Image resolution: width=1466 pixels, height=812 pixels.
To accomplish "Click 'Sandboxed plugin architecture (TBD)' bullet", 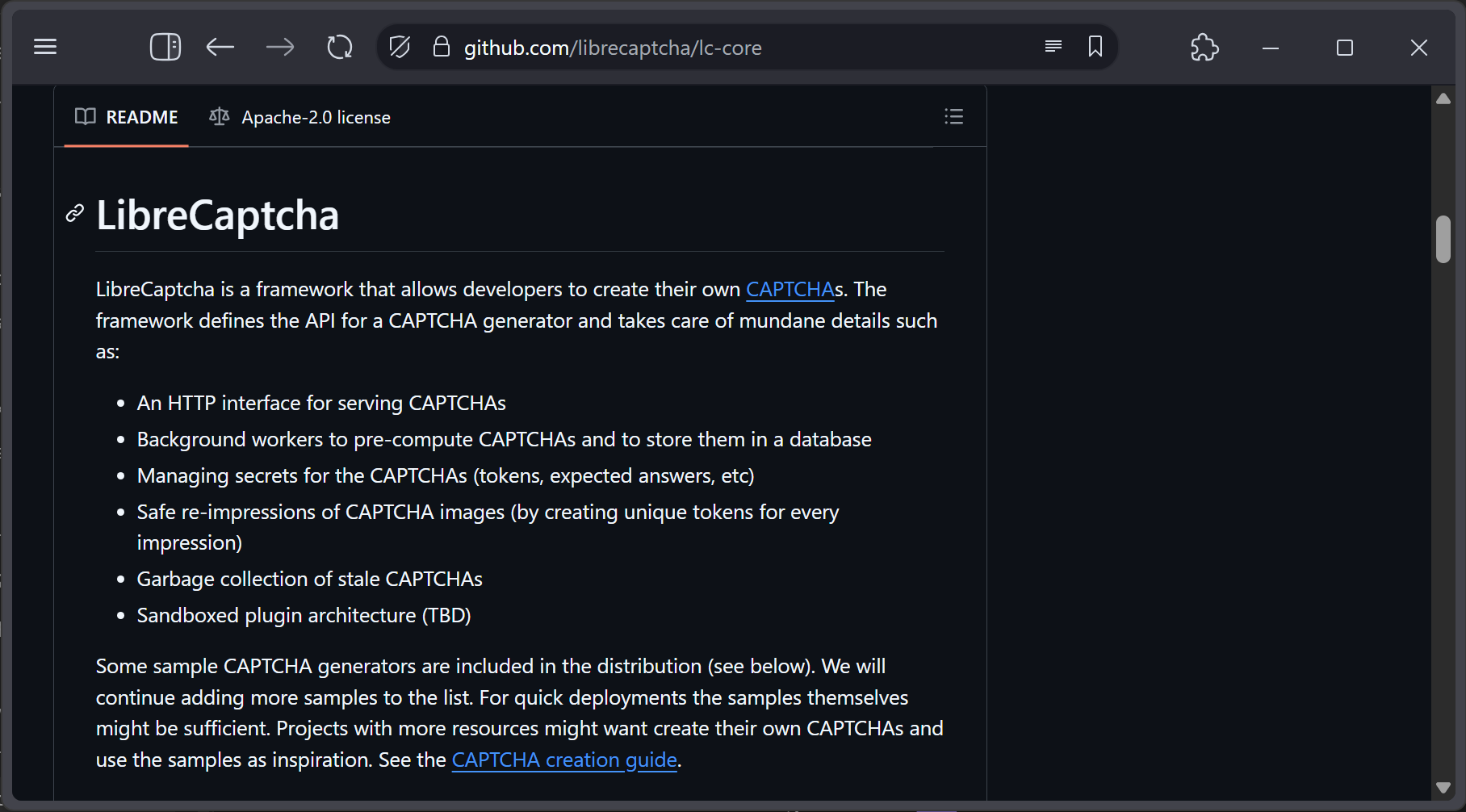I will [x=304, y=615].
